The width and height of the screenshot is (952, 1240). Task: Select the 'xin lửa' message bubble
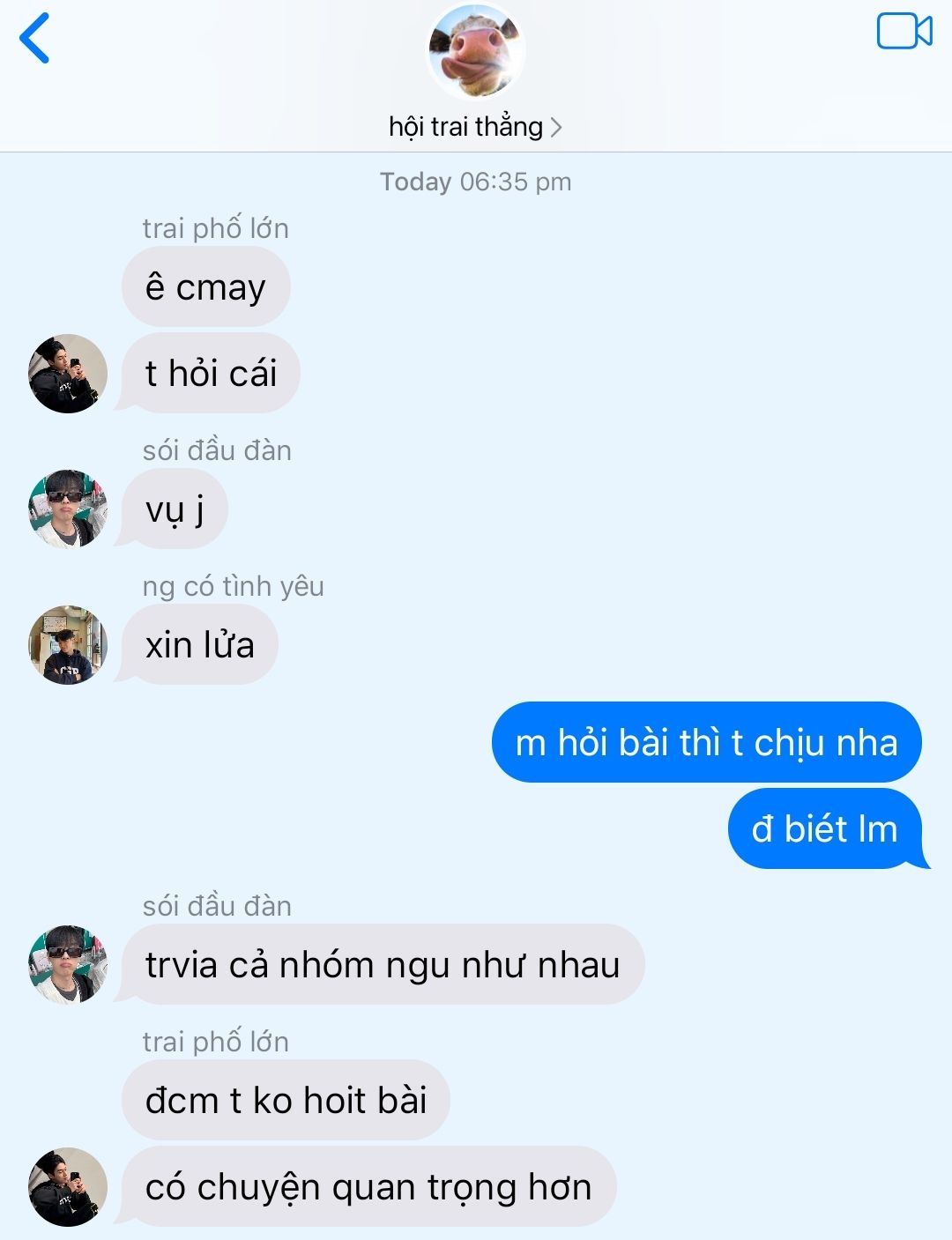pyautogui.click(x=199, y=644)
